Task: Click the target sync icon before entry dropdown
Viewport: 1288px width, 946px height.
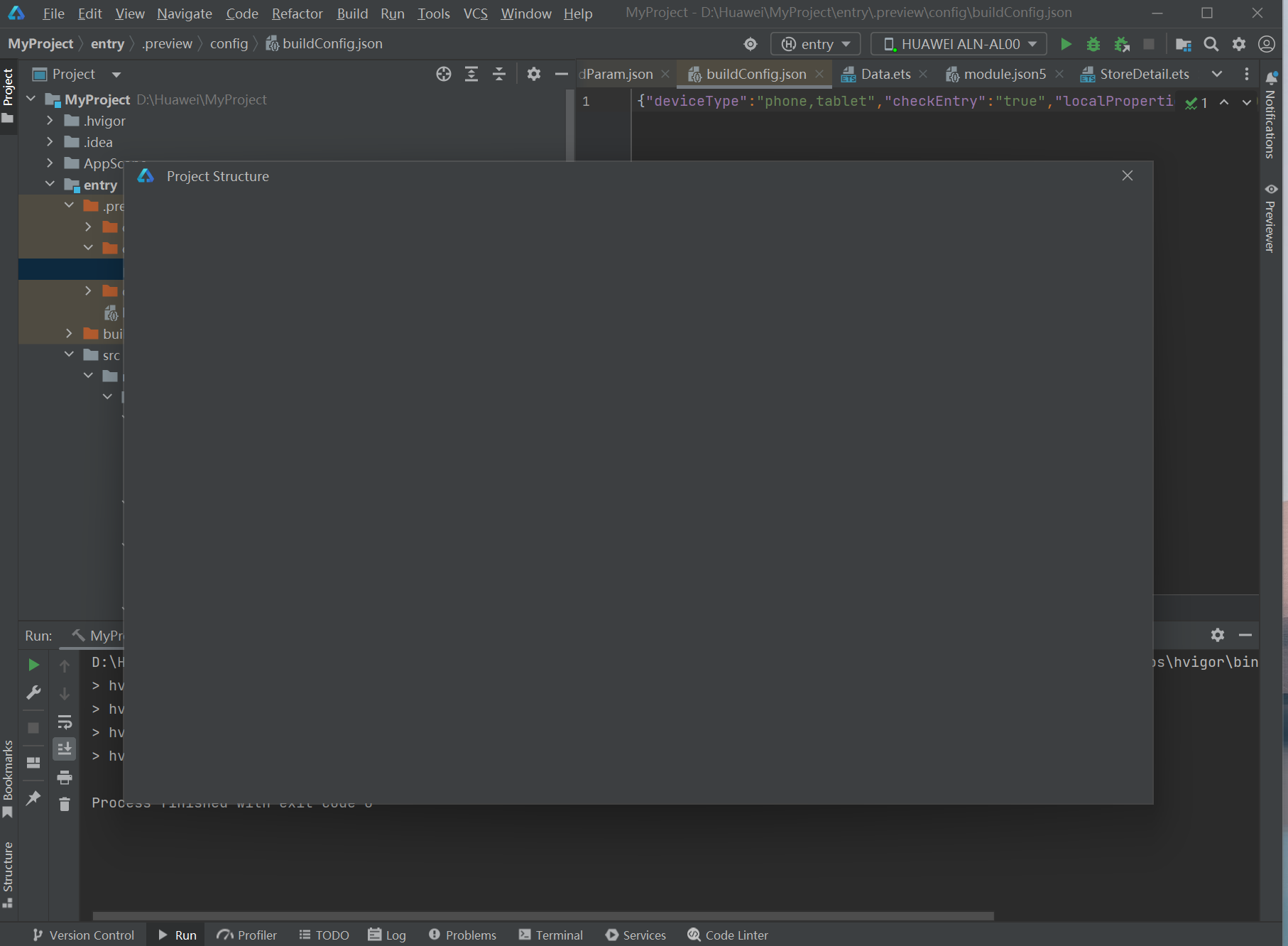Action: [x=751, y=44]
